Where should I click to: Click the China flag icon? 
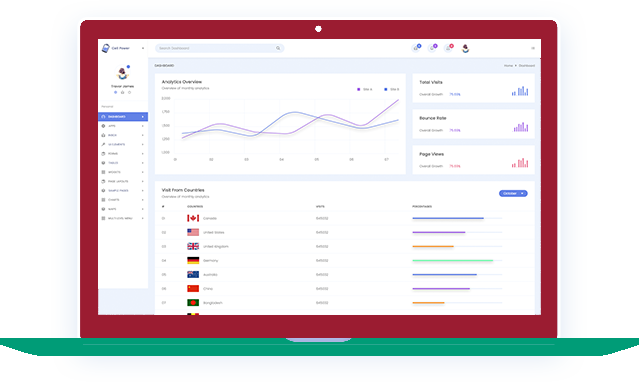pos(193,288)
